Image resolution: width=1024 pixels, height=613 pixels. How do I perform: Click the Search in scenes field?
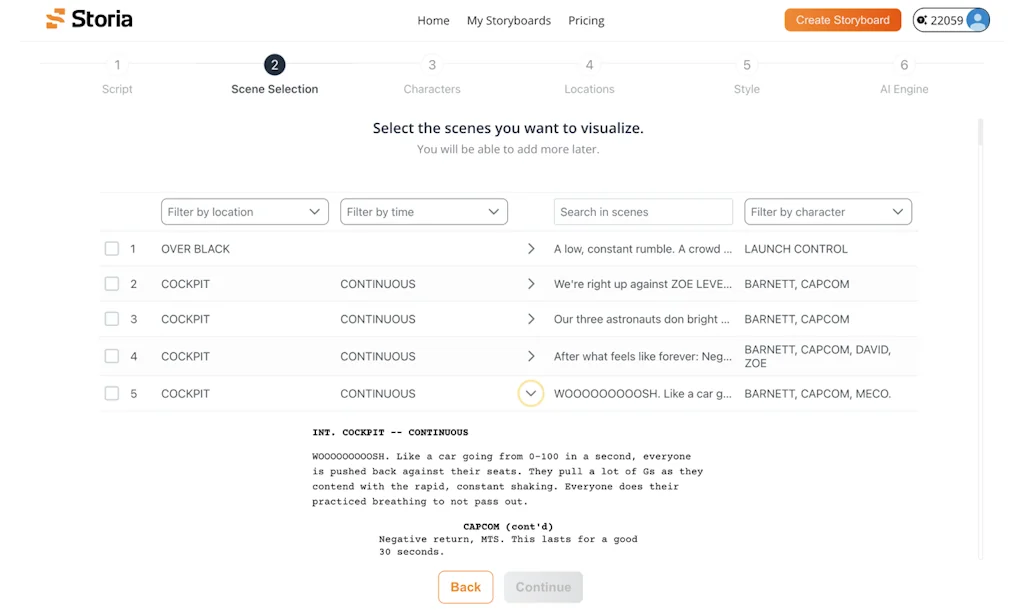click(x=643, y=211)
